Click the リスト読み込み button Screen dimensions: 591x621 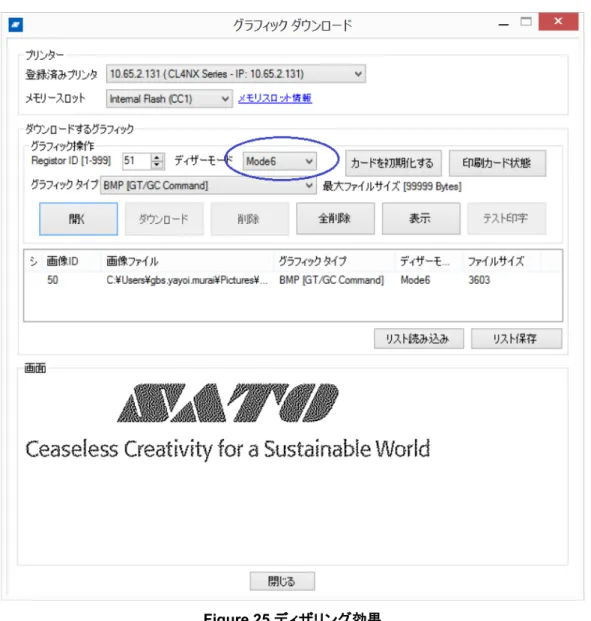click(x=419, y=339)
